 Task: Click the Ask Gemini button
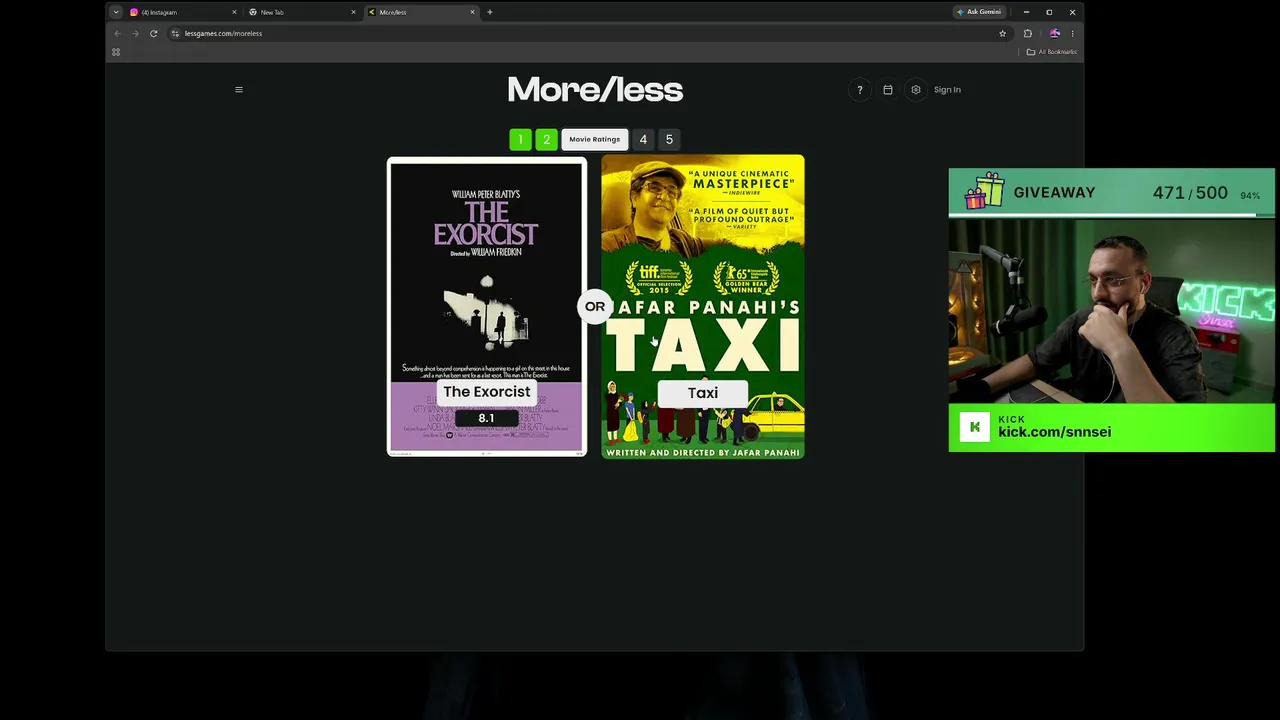tap(979, 12)
